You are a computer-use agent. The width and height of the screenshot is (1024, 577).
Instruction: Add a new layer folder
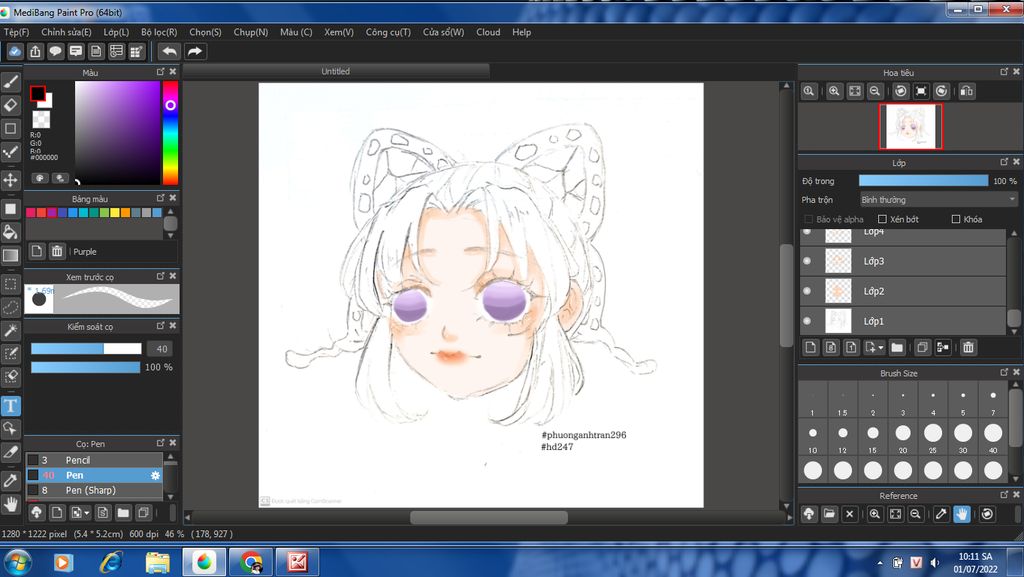click(x=897, y=347)
